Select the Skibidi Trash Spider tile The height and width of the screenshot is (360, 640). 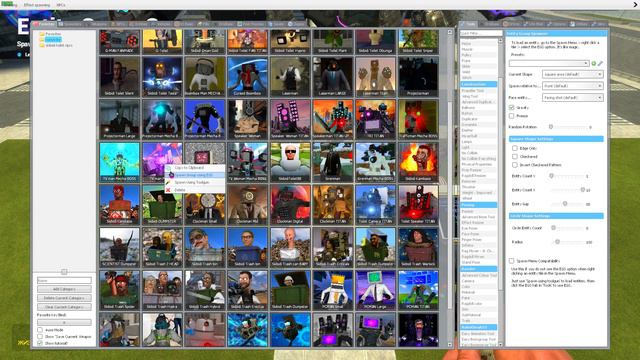119,290
